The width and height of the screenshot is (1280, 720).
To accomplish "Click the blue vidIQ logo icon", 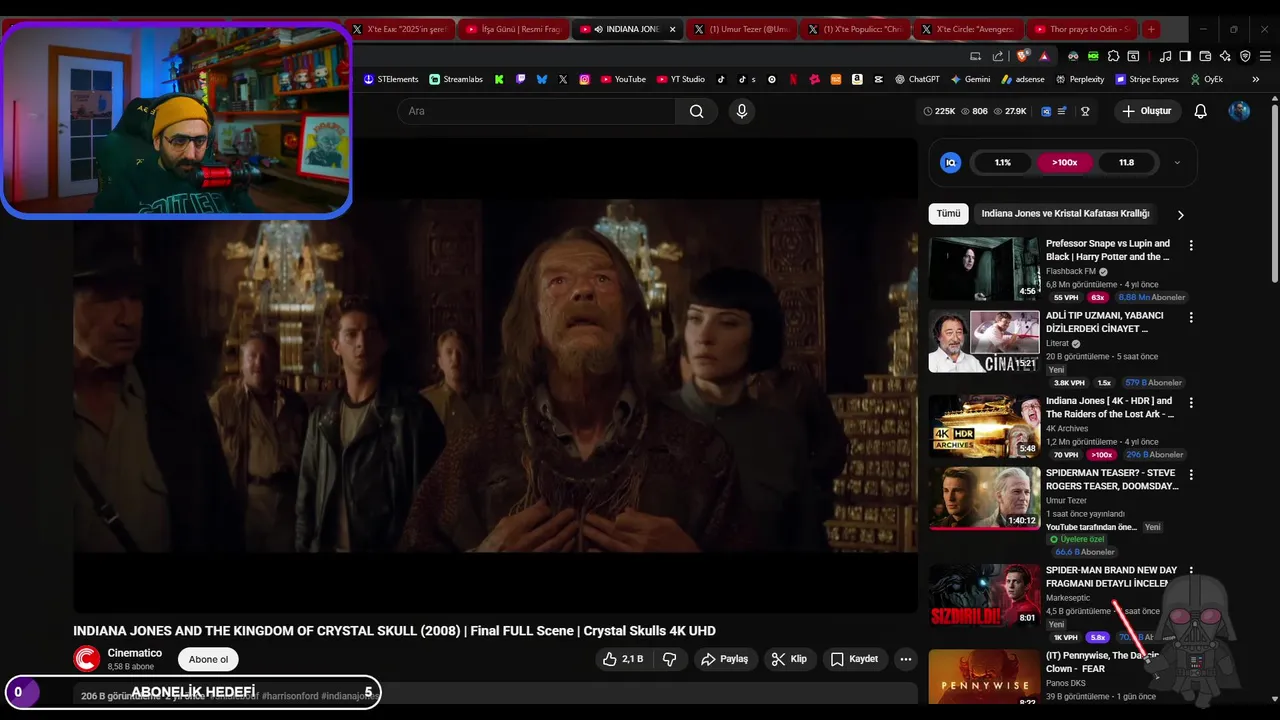I will tap(951, 162).
